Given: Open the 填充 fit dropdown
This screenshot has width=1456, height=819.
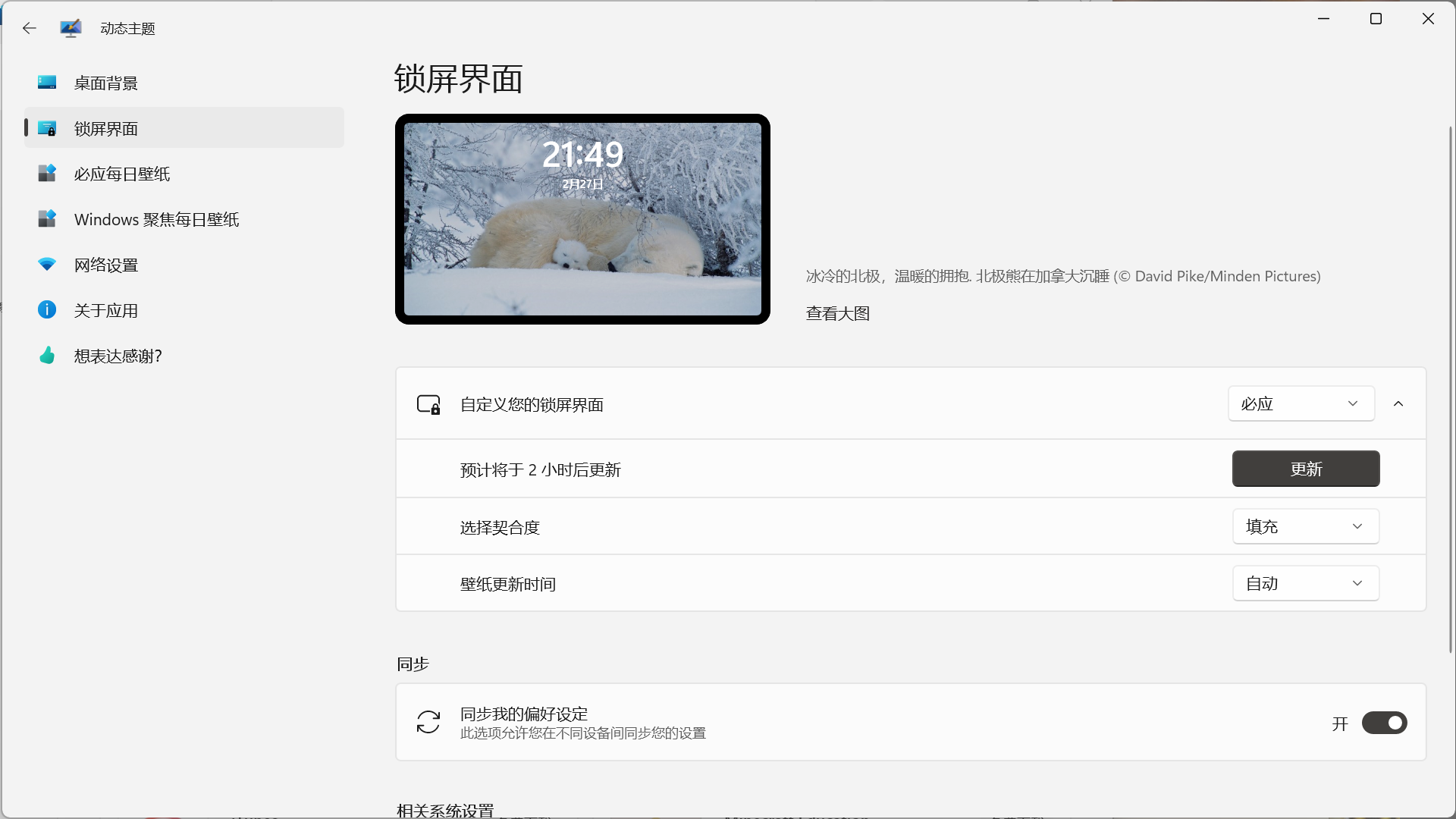Looking at the screenshot, I should 1306,526.
